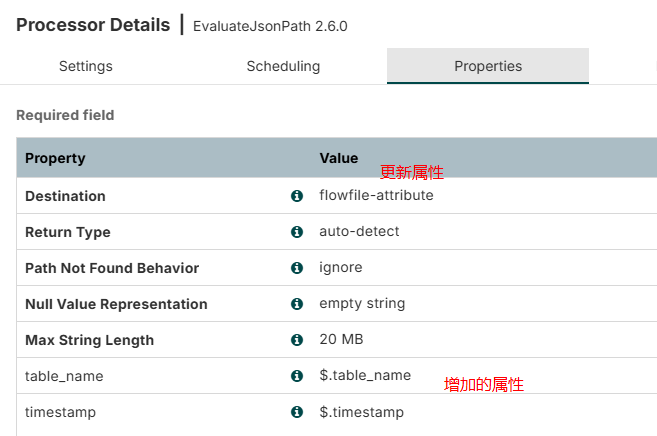
Task: Click the Property column header
Action: (x=55, y=158)
